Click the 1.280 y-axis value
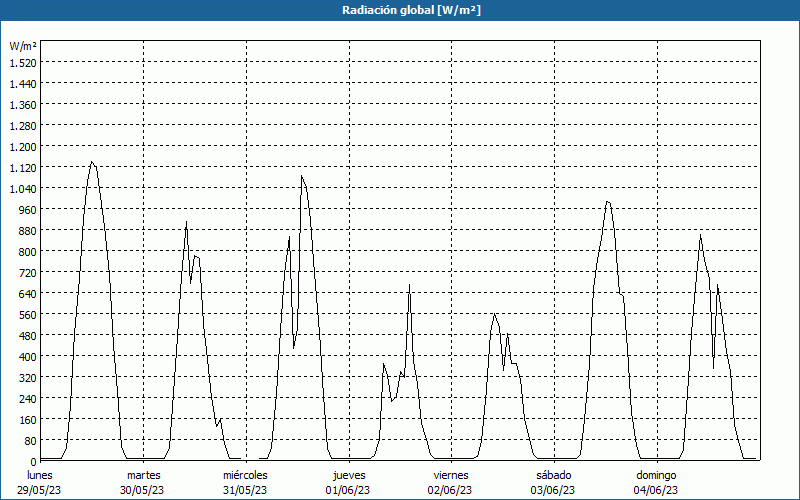 tap(23, 125)
